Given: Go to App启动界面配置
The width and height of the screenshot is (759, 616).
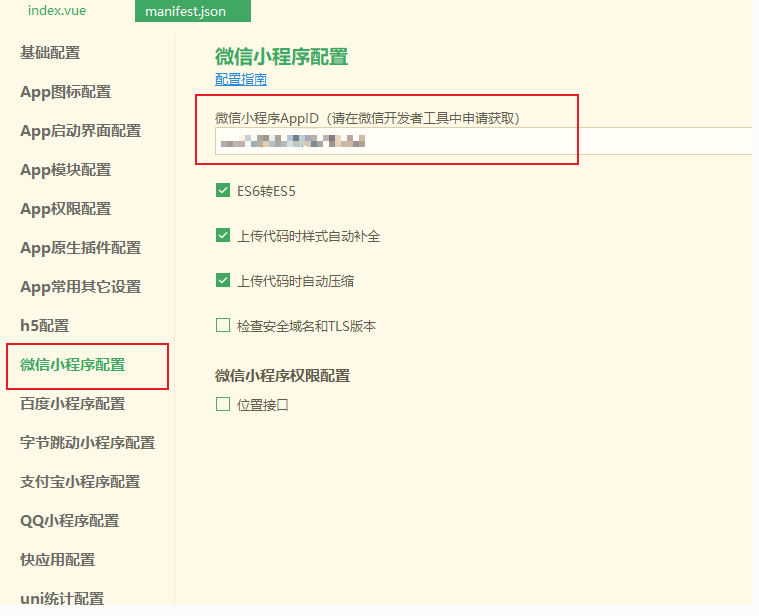Looking at the screenshot, I should tap(80, 131).
